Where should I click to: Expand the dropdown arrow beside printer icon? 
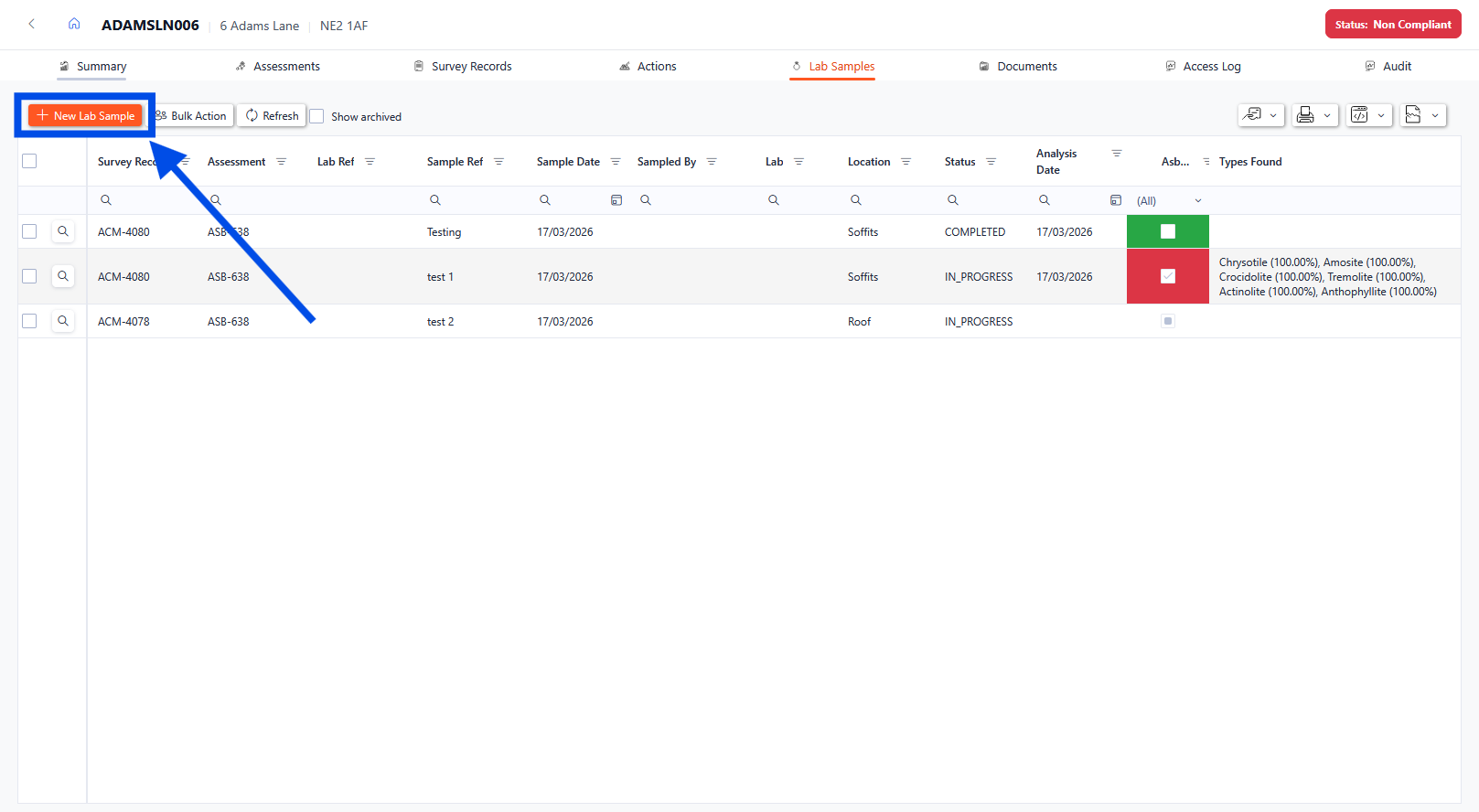[1327, 116]
